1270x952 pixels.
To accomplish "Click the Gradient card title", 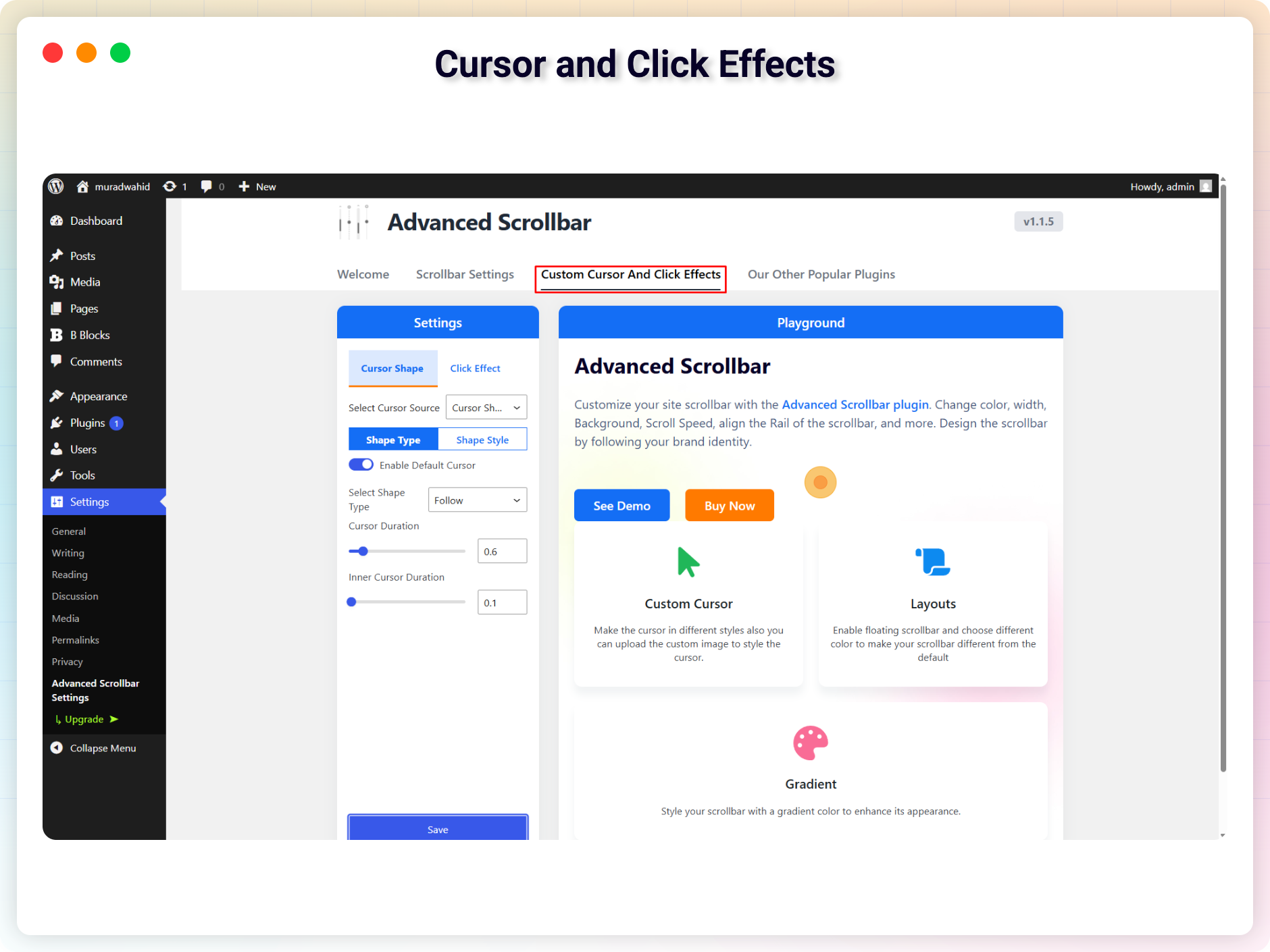I will pos(811,784).
